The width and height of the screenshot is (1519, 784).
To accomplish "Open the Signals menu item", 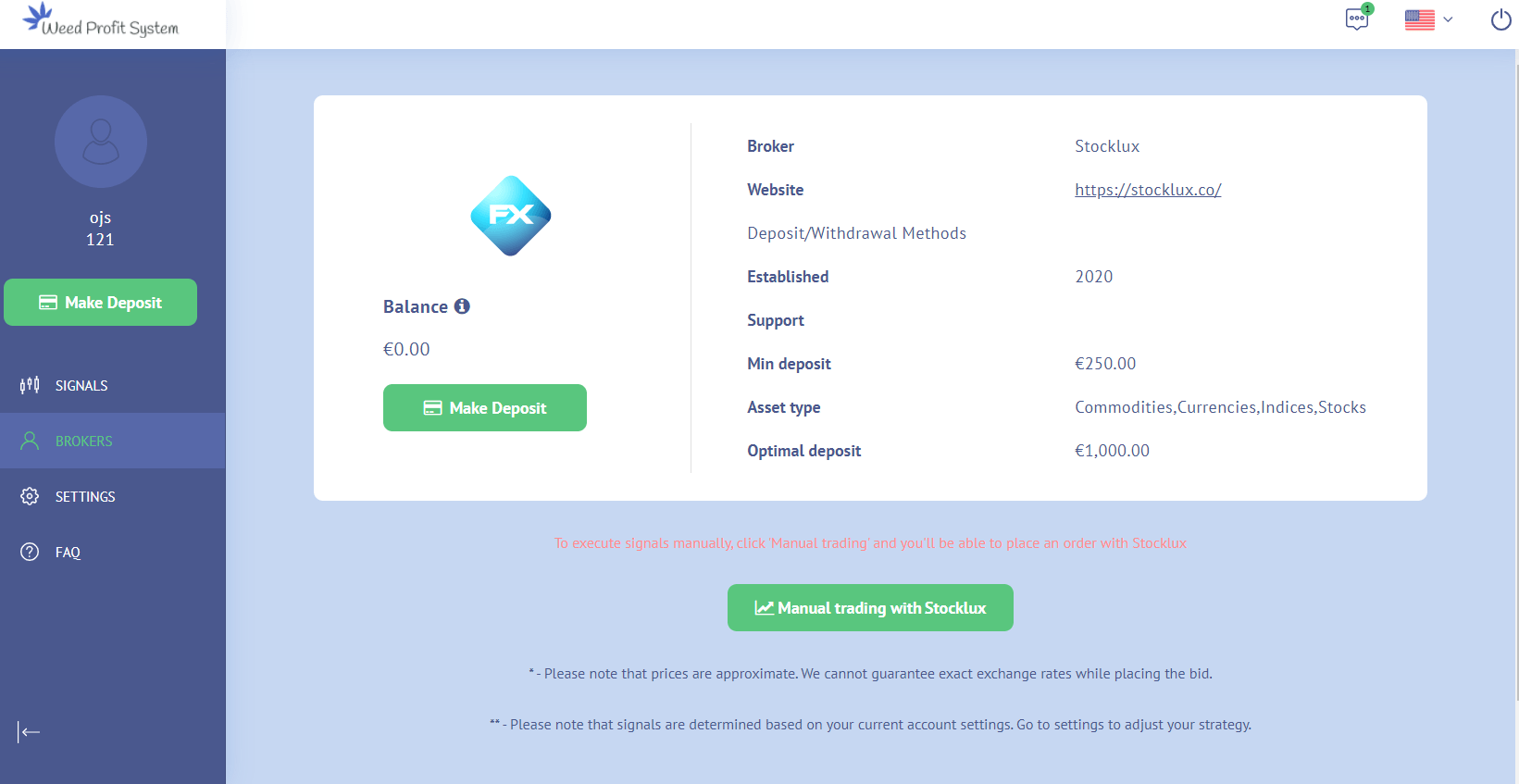I will click(x=113, y=385).
